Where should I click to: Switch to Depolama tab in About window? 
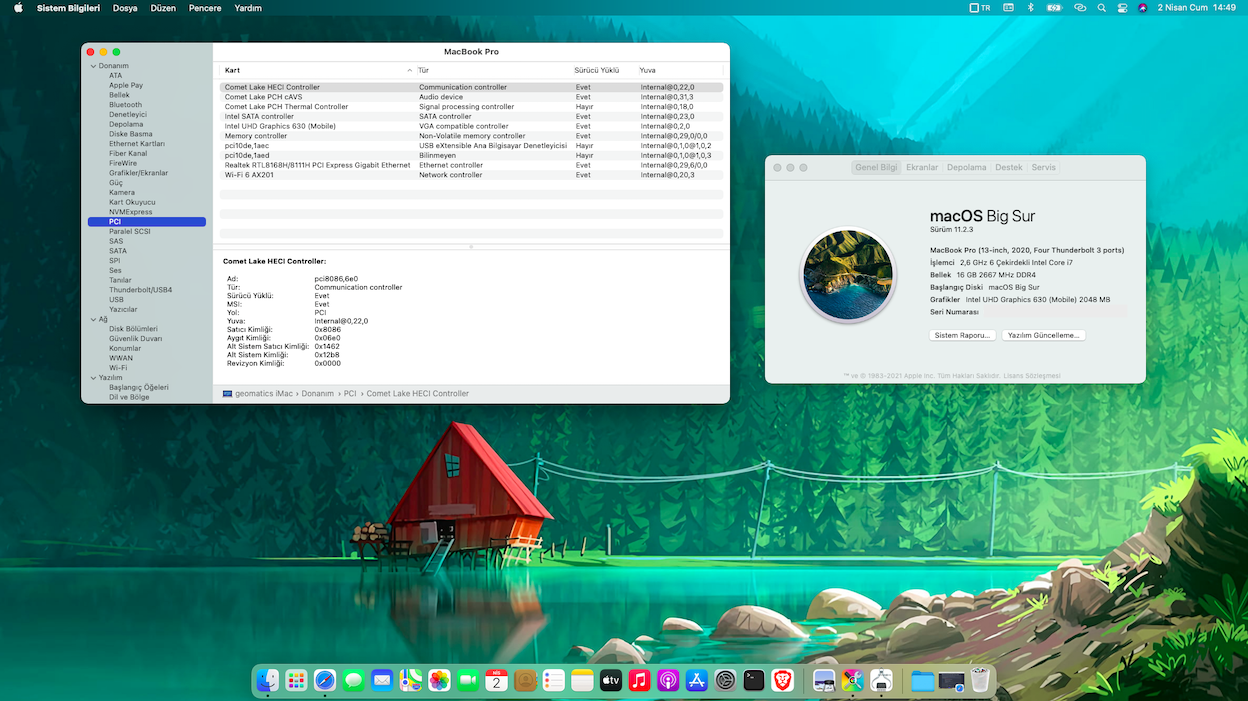pyautogui.click(x=966, y=168)
